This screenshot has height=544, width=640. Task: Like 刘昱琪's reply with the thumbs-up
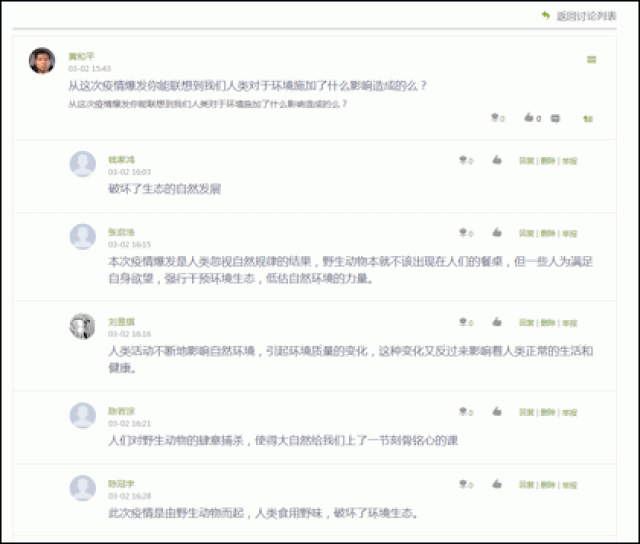[x=496, y=322]
